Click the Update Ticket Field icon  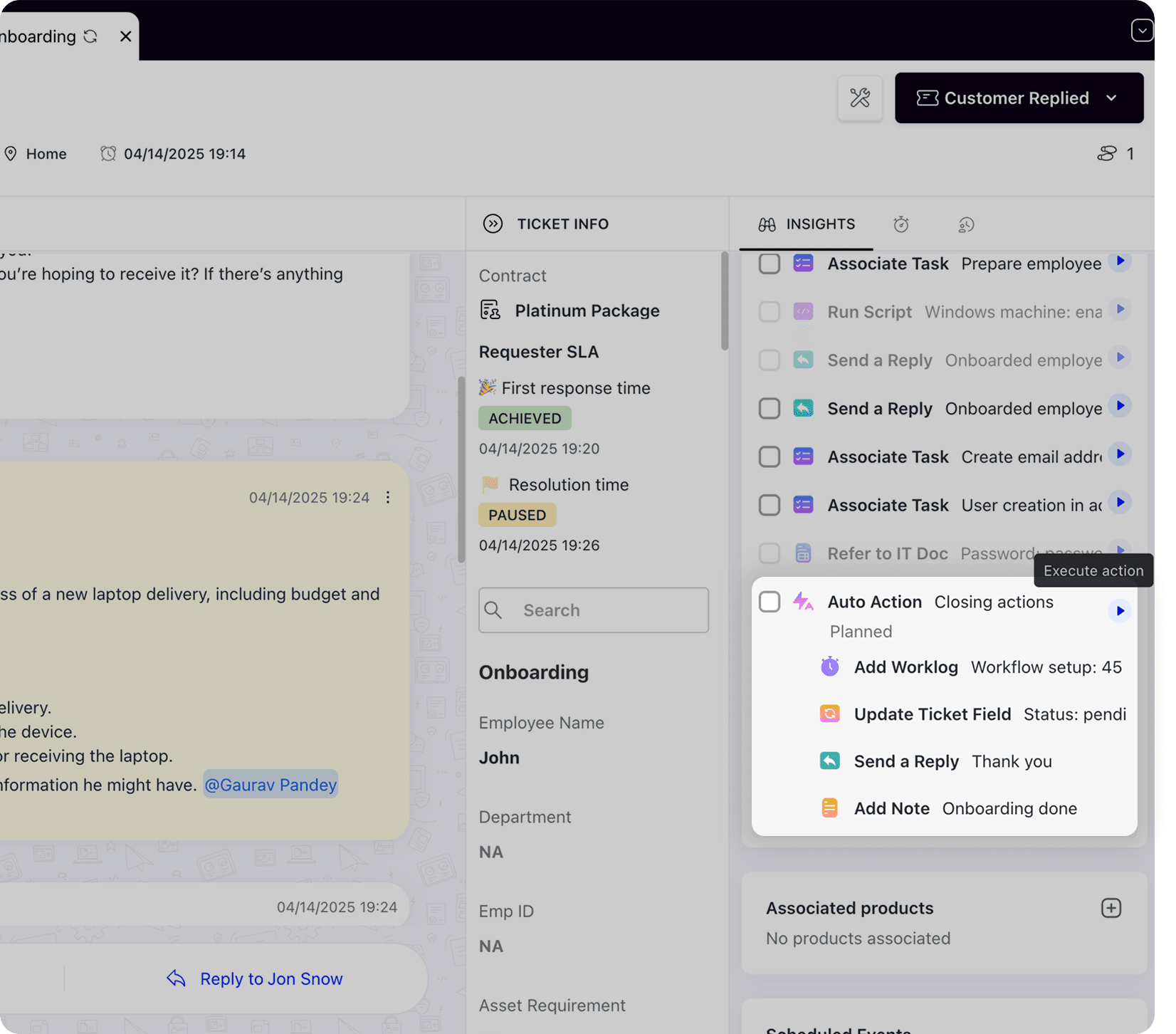[x=830, y=714]
